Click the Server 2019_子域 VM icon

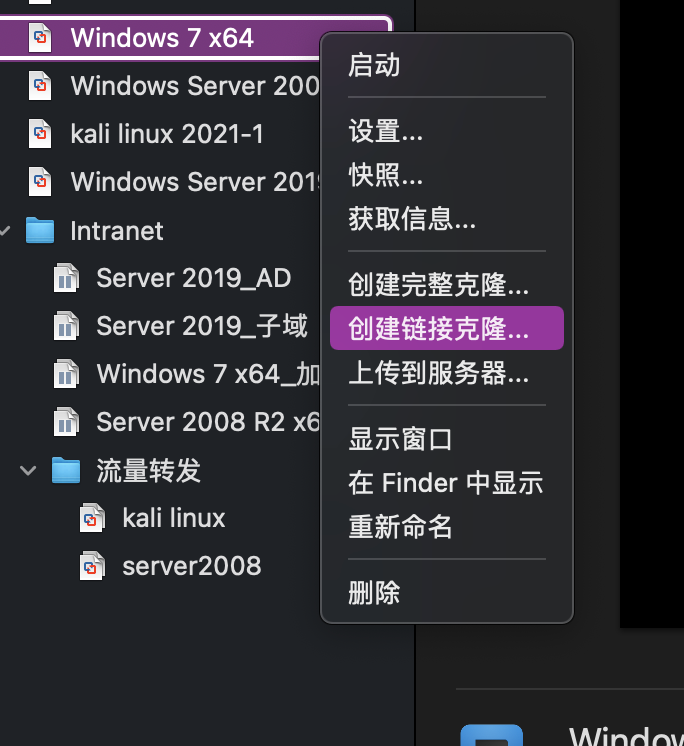pos(66,326)
